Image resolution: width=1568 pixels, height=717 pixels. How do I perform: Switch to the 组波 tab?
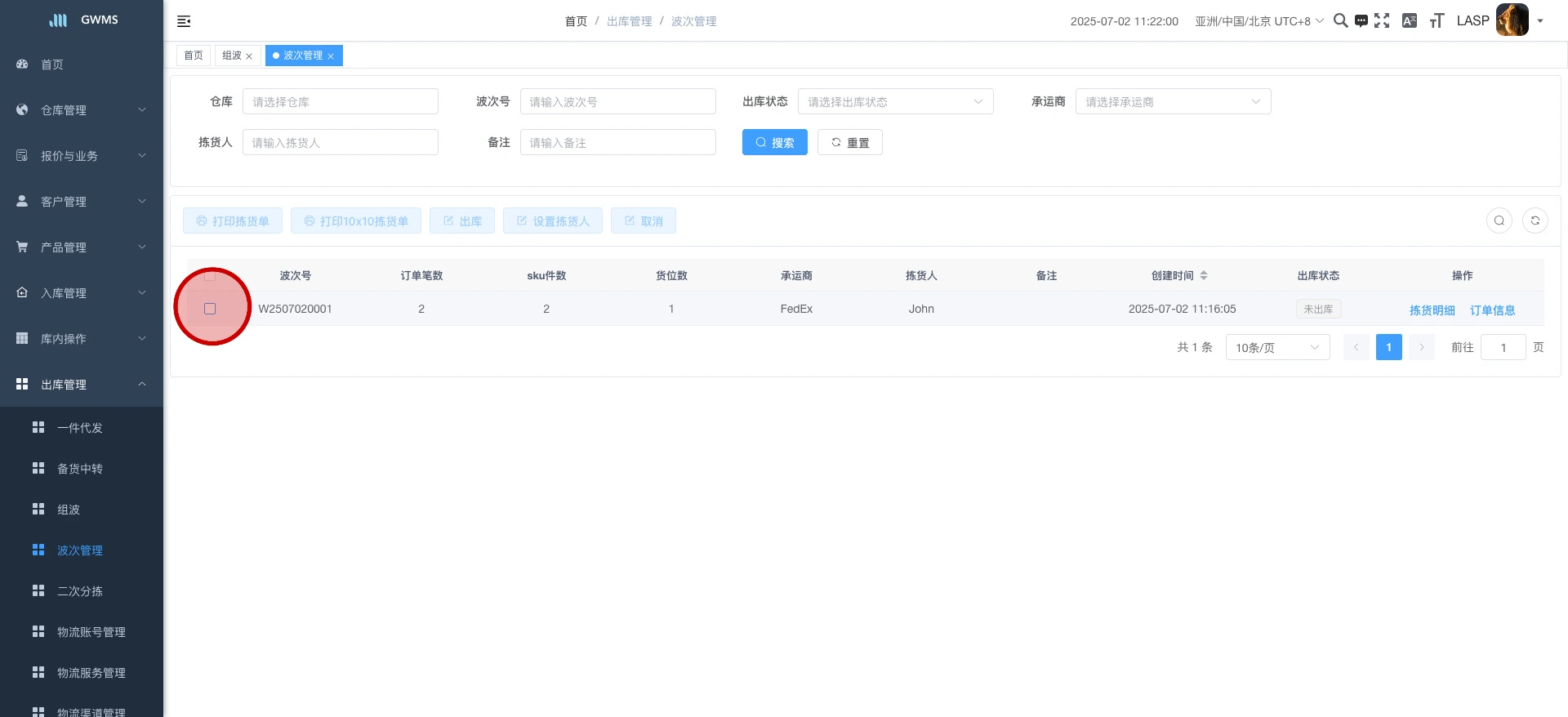(232, 56)
